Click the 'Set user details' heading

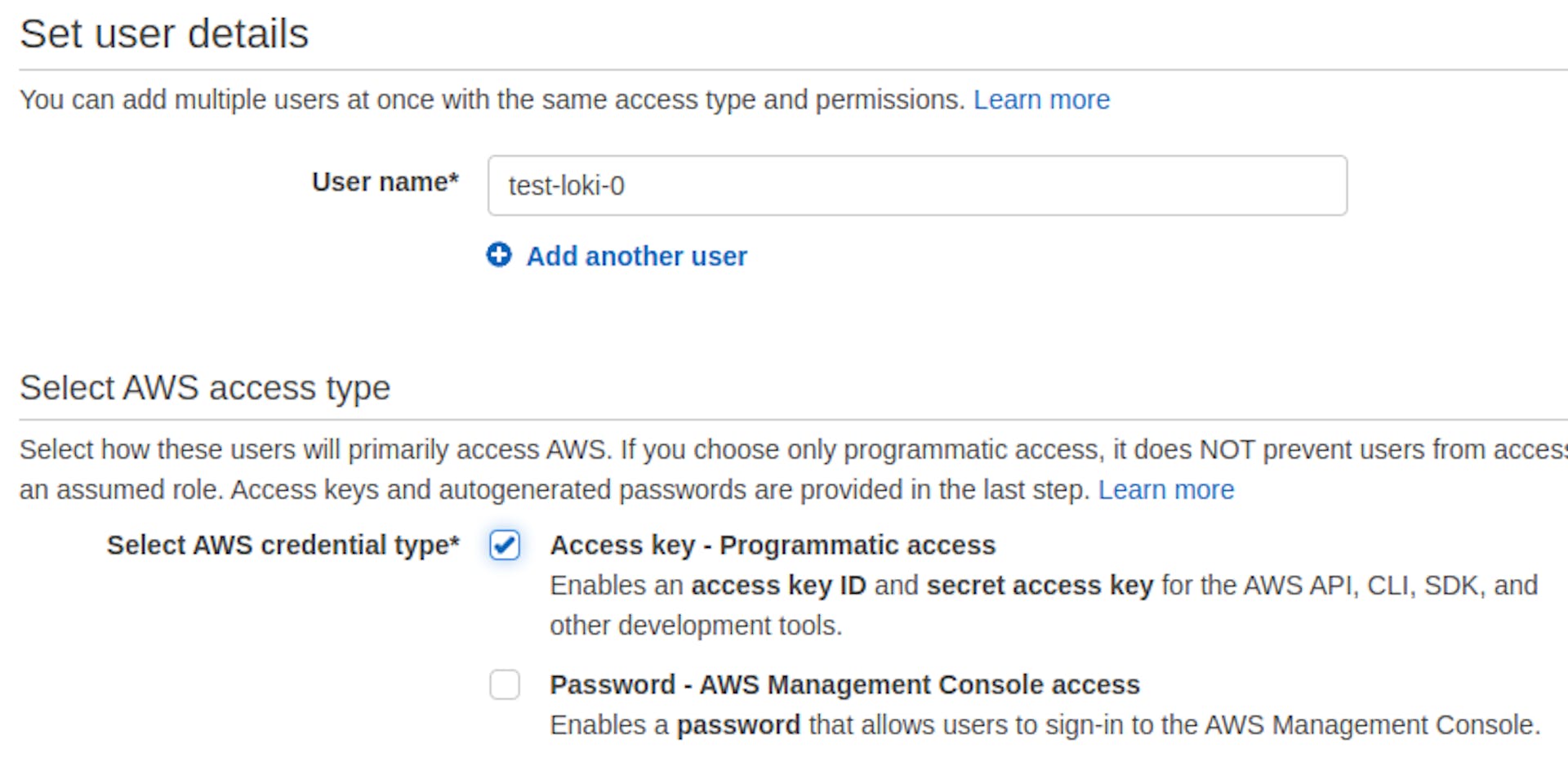pos(164,34)
